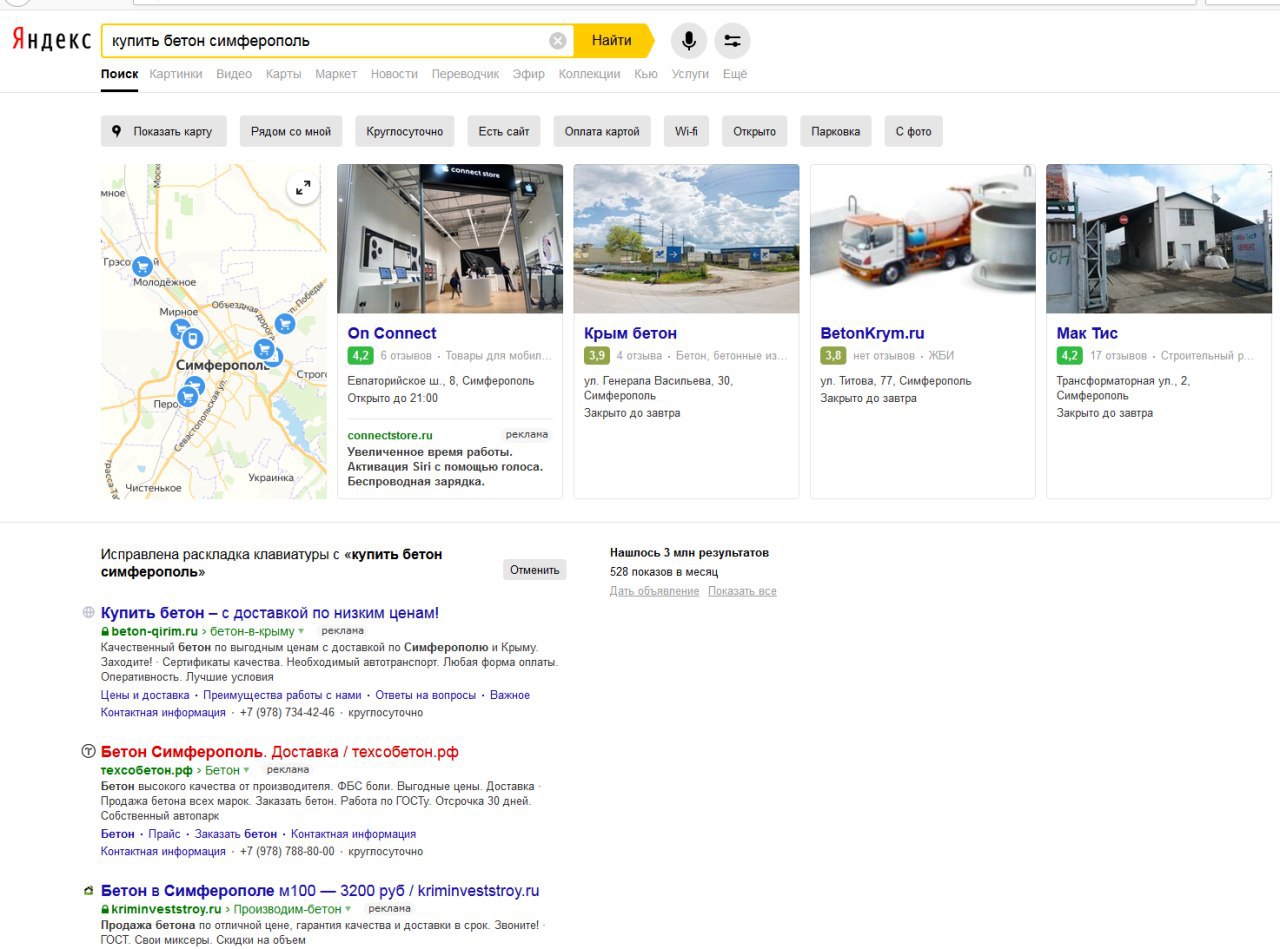Open the Ответы на вопросы sitelink

(x=425, y=695)
